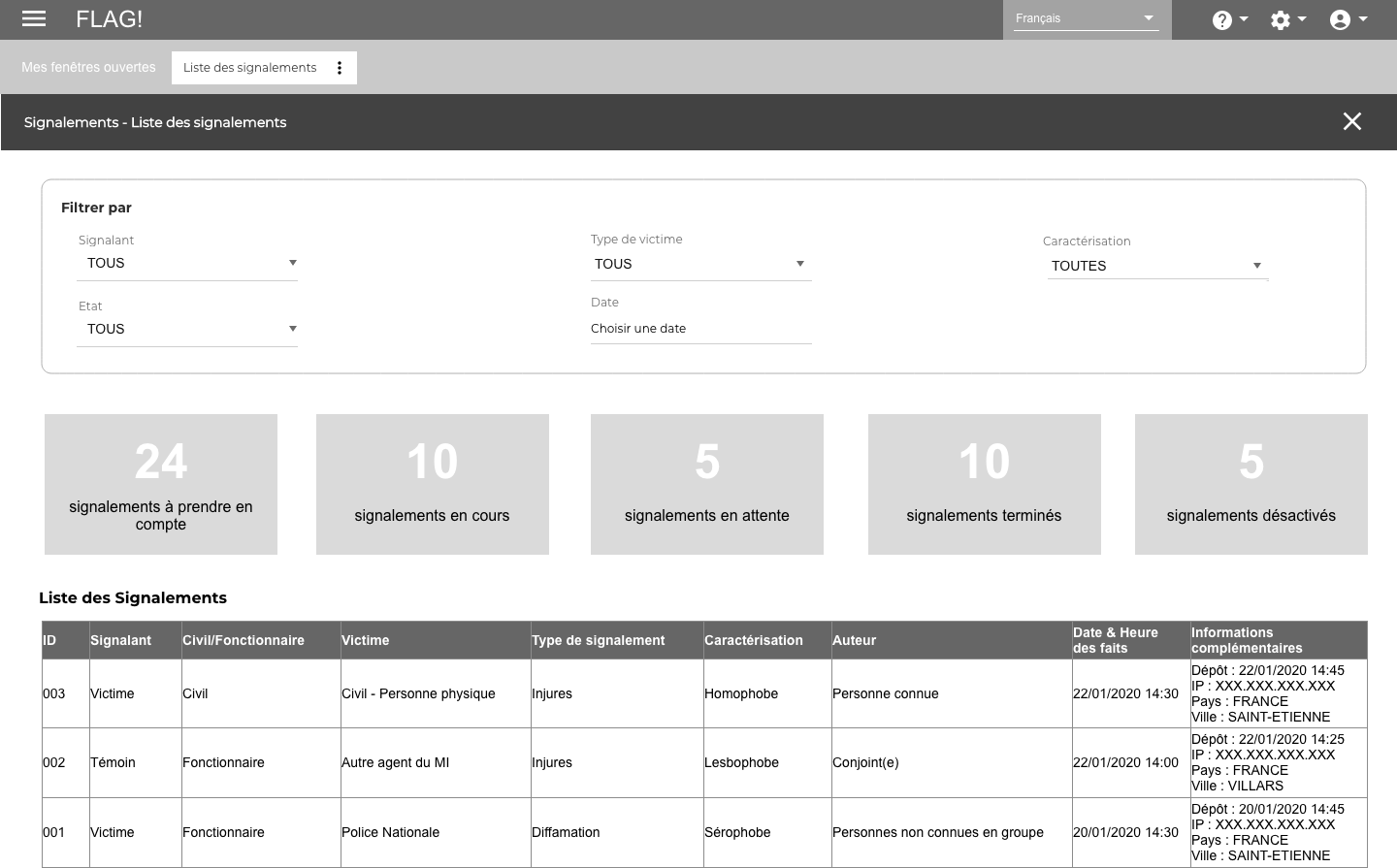This screenshot has width=1397, height=868.
Task: Expand the Français language dropdown
Action: click(x=1086, y=18)
